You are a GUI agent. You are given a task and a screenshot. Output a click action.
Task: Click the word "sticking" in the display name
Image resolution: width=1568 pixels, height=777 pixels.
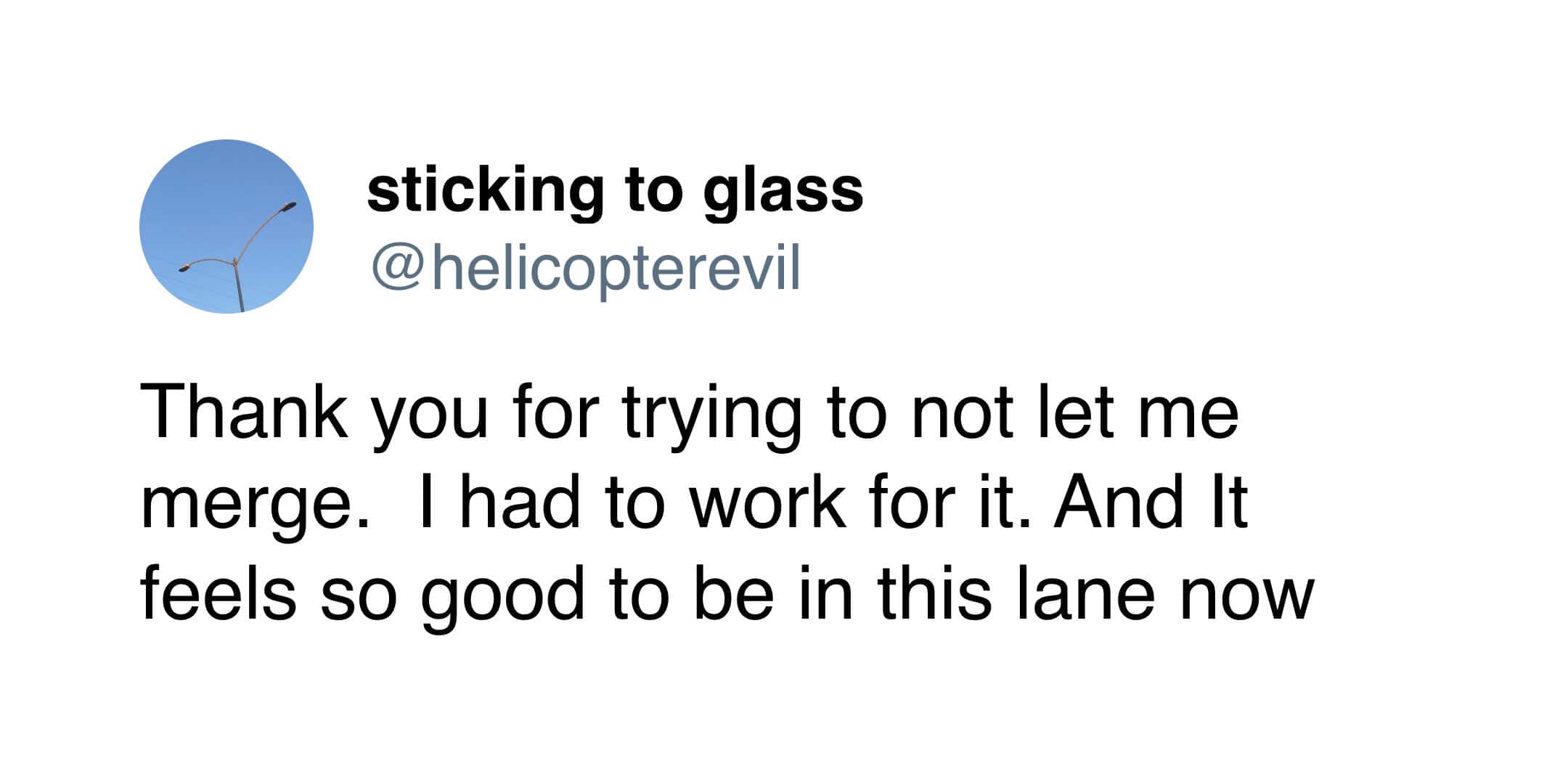coord(484,193)
